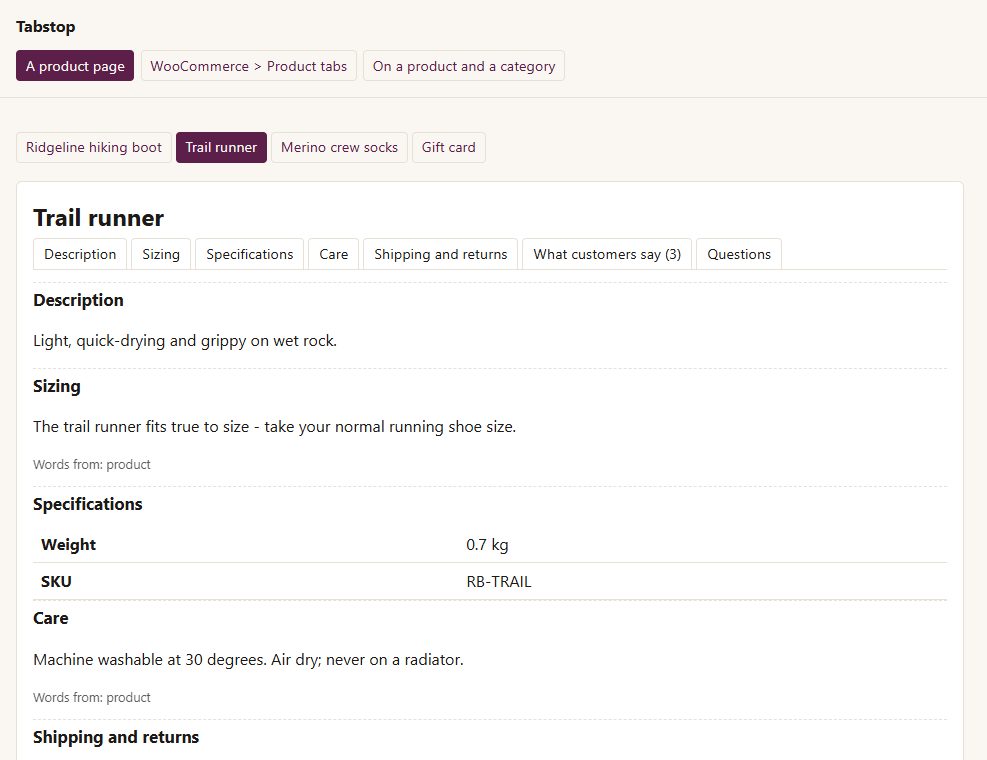Click 'Machine washable at 30 degrees' text

pos(249,660)
